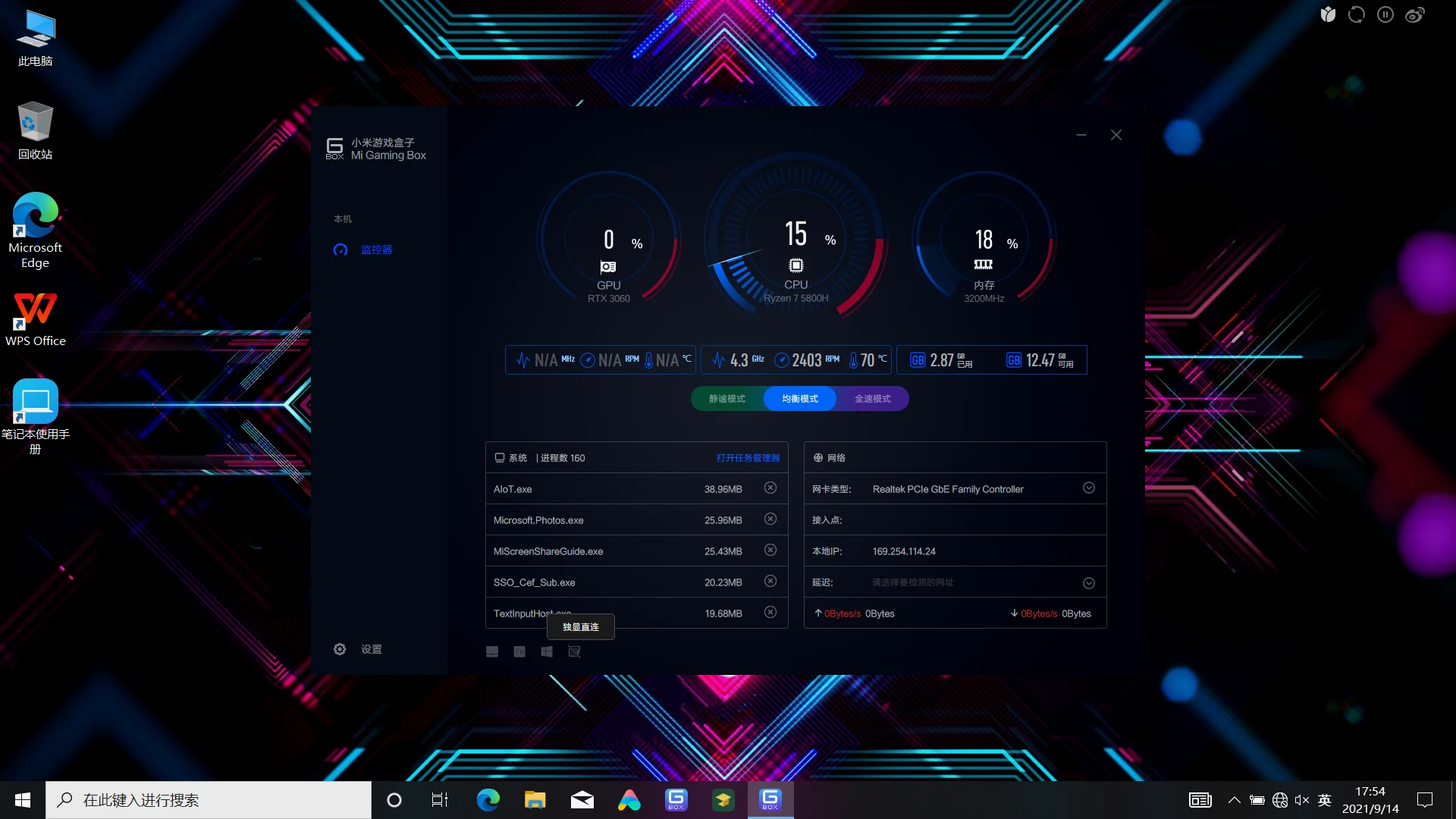Click the top-right leaf shield icon
The height and width of the screenshot is (819, 1456).
pos(1328,14)
